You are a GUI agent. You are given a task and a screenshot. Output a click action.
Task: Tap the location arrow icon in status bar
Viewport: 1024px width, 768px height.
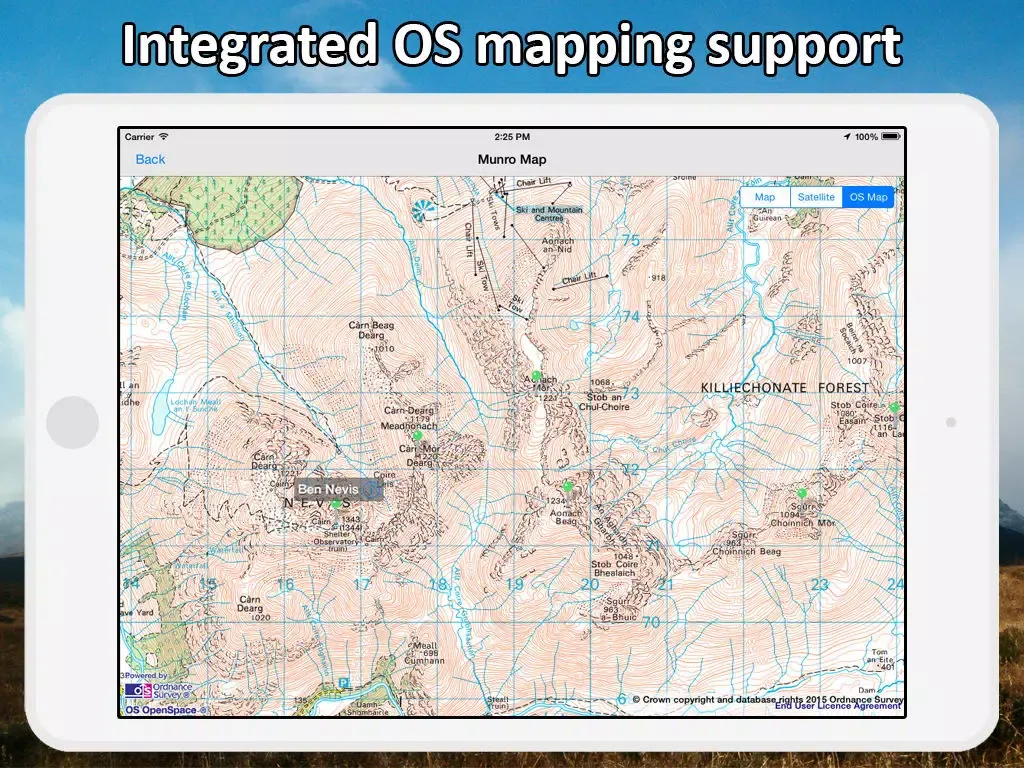pos(847,136)
